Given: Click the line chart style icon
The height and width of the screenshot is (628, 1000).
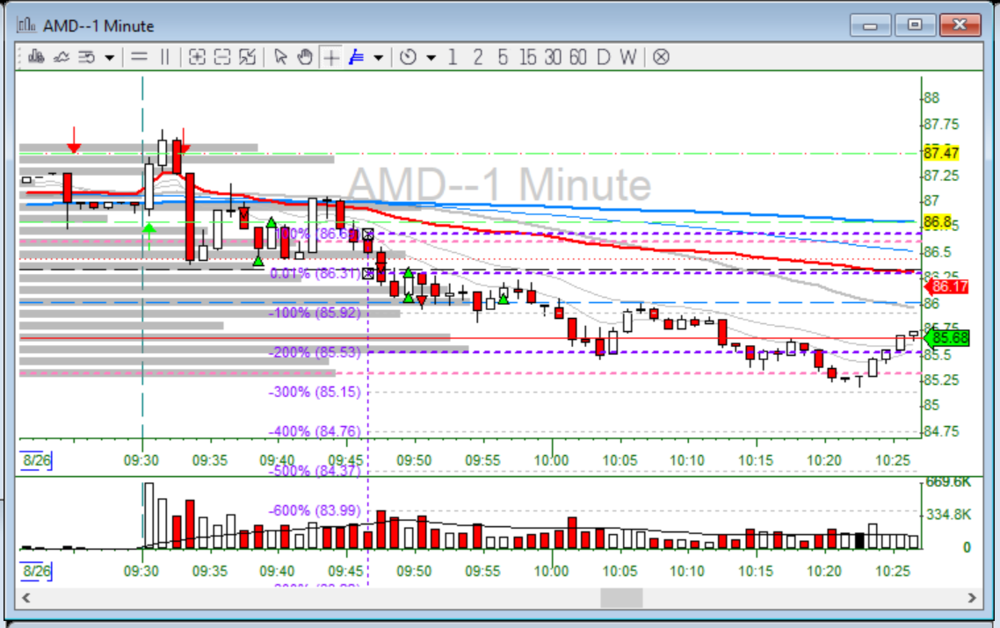Looking at the screenshot, I should (60, 57).
